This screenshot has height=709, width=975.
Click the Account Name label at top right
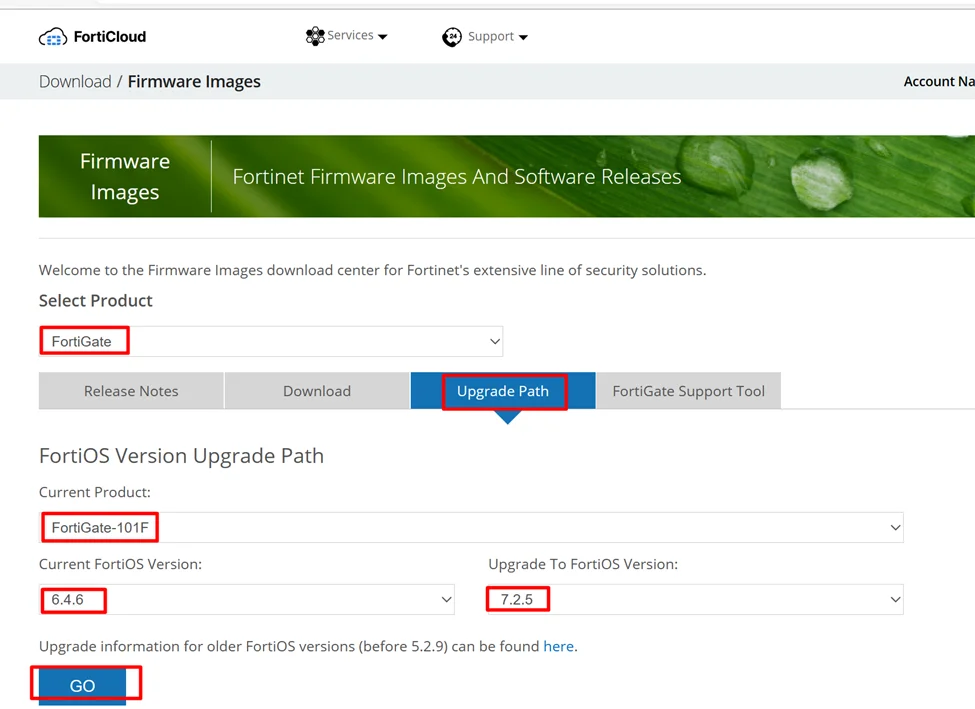(x=939, y=81)
